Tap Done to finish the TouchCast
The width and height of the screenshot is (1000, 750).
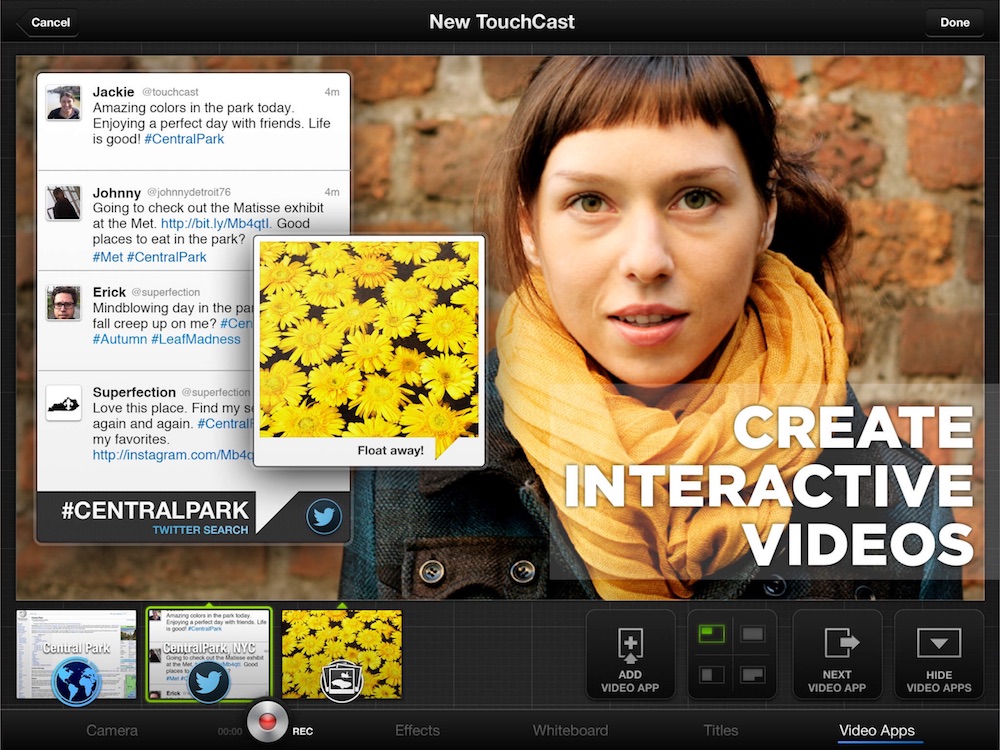(954, 22)
